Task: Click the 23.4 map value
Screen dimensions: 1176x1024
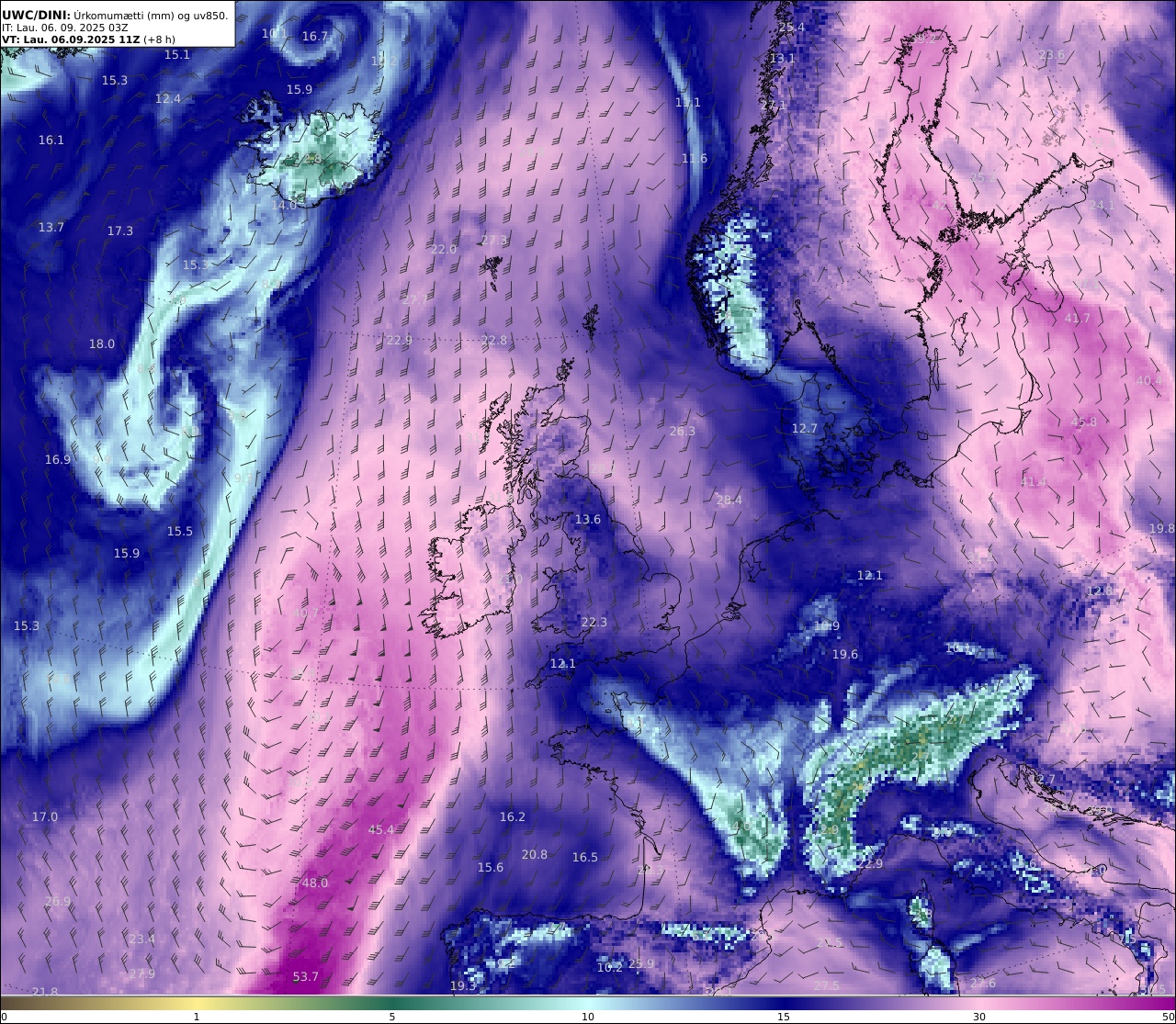Action: 142,939
